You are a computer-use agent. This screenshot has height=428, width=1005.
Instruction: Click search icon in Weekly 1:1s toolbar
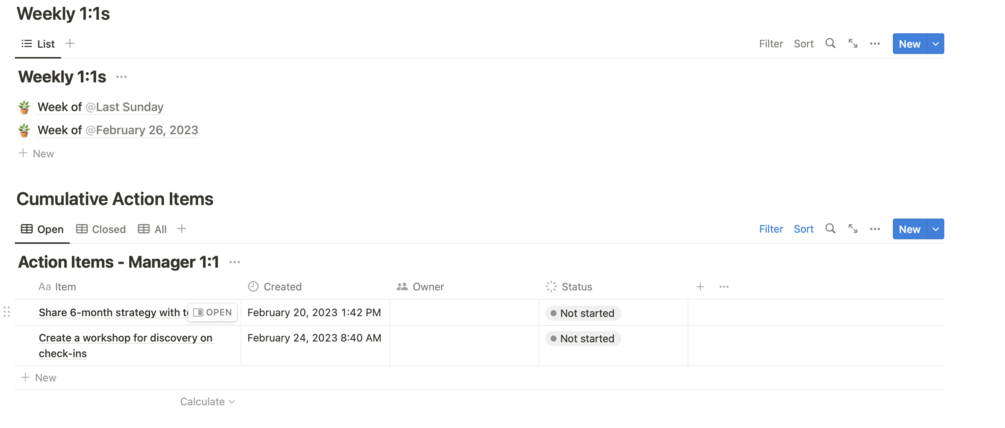[830, 44]
